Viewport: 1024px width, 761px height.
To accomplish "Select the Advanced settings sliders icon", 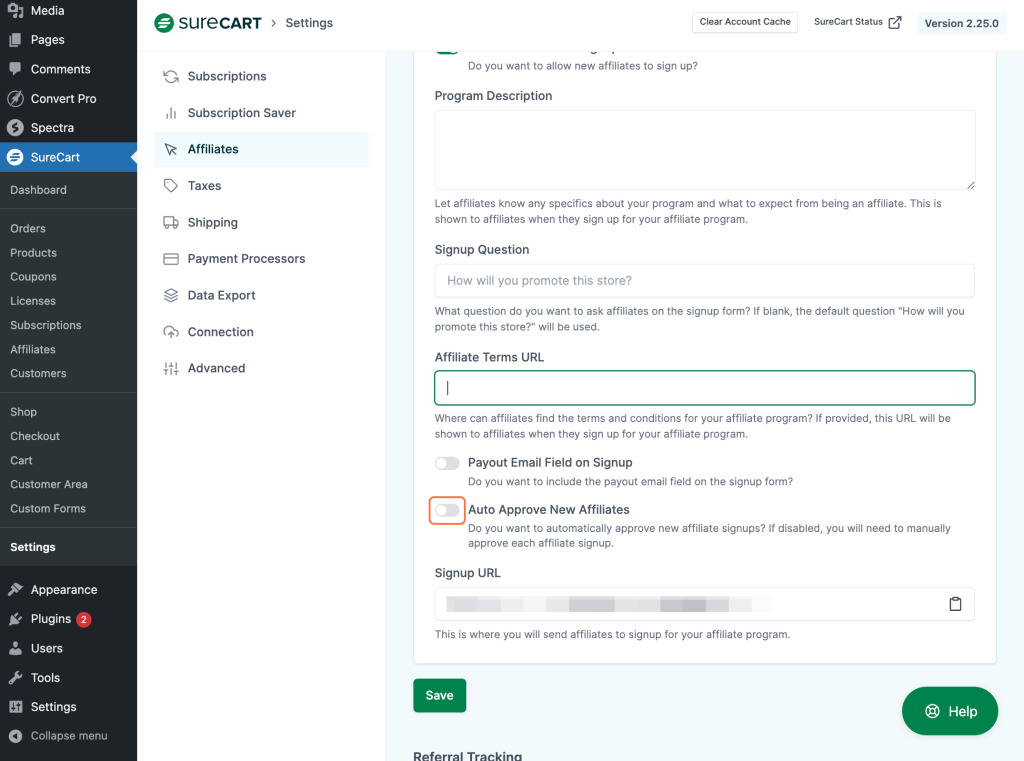I will [x=168, y=368].
